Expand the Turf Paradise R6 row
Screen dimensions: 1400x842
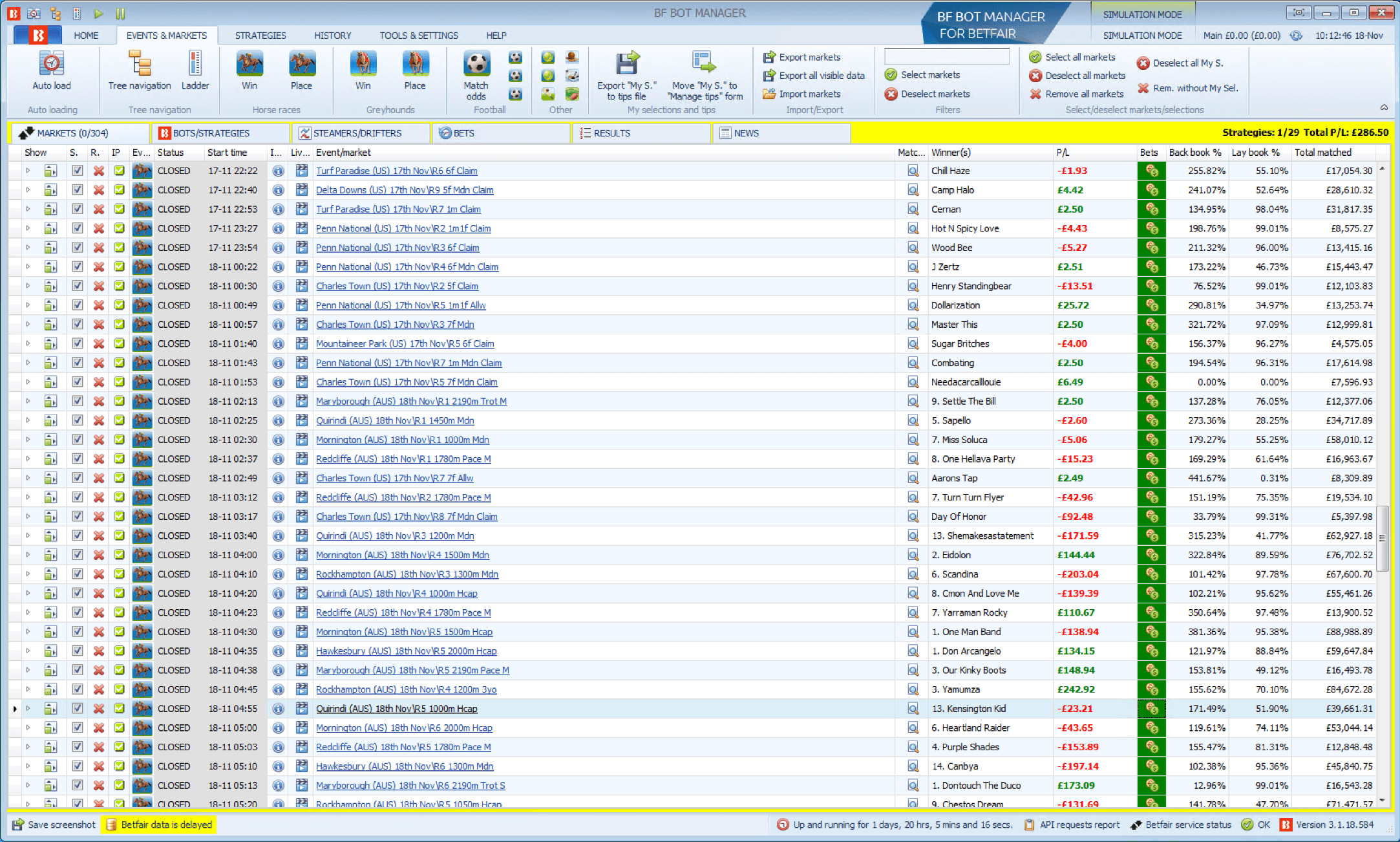pos(28,171)
